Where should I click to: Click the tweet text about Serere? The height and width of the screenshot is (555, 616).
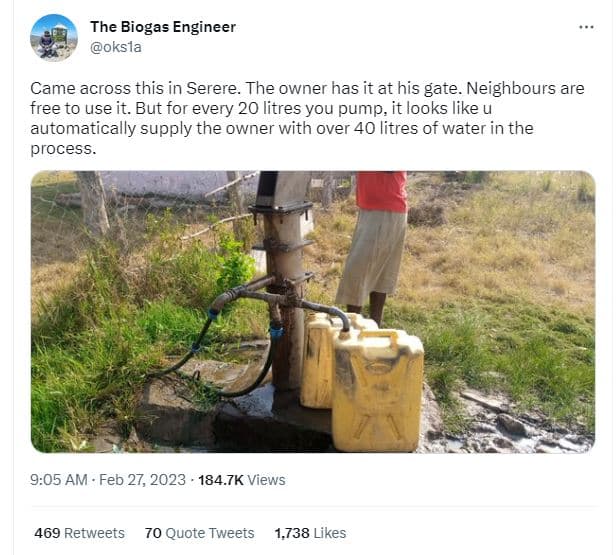pos(306,118)
